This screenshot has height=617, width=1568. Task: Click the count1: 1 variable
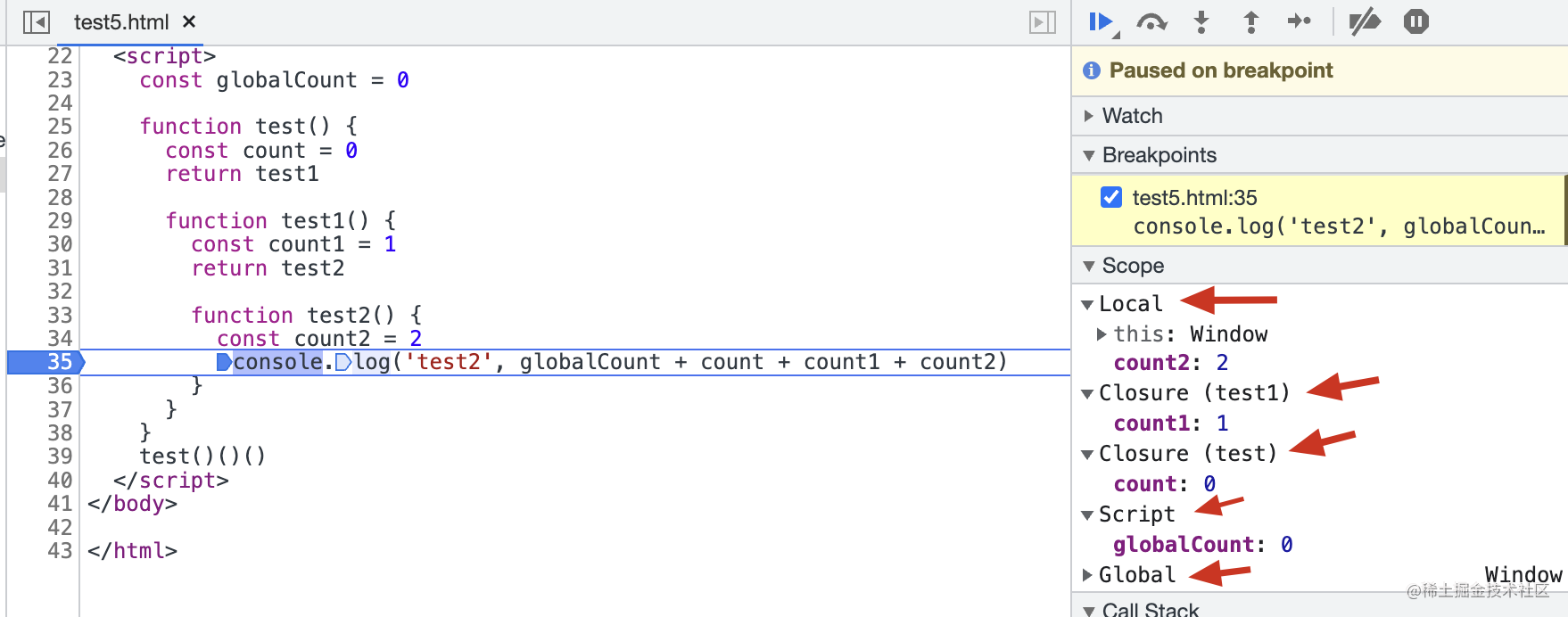[x=1171, y=424]
